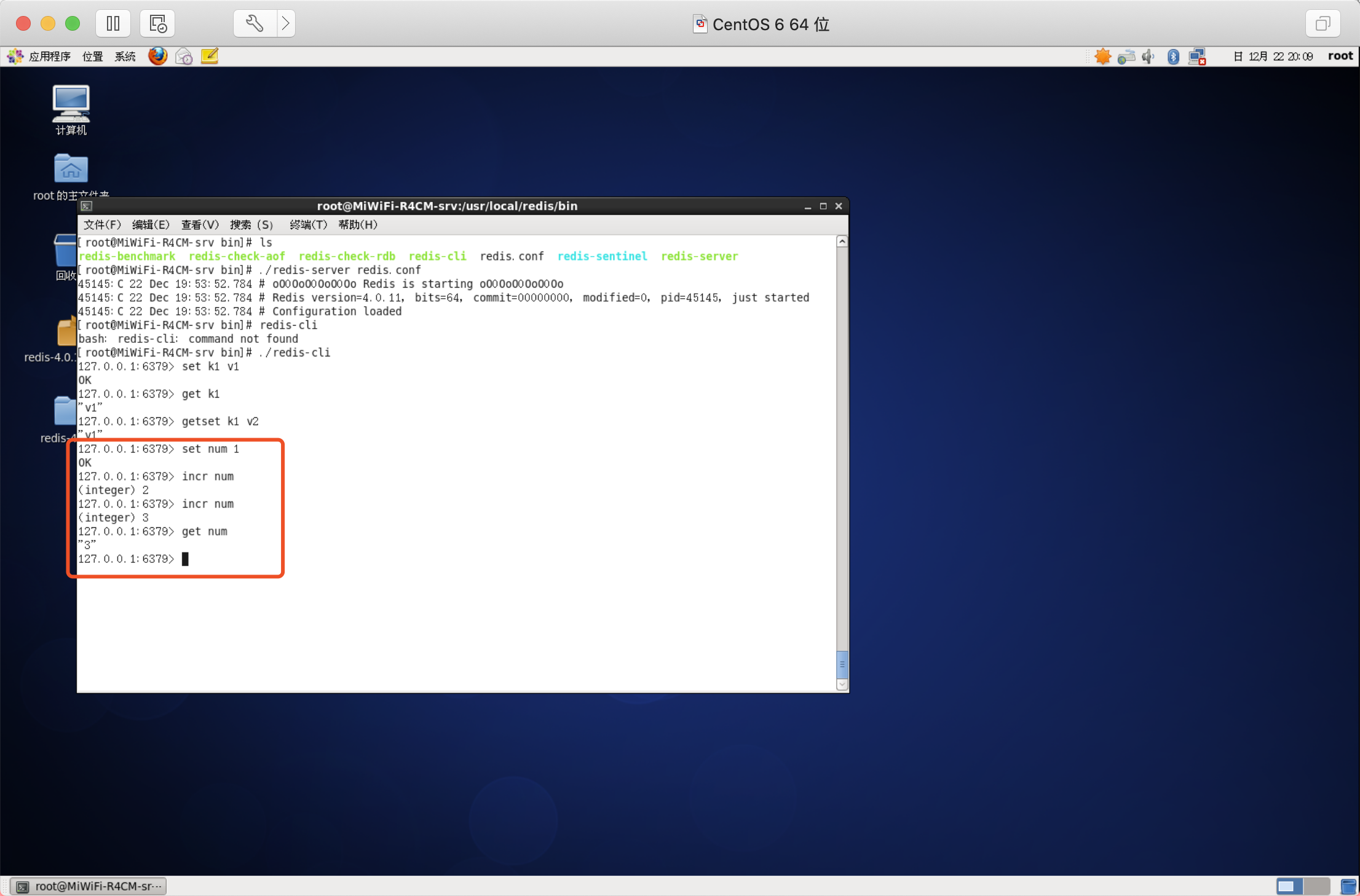The image size is (1360, 896).
Task: Click the network connection tray icon
Action: click(1196, 57)
